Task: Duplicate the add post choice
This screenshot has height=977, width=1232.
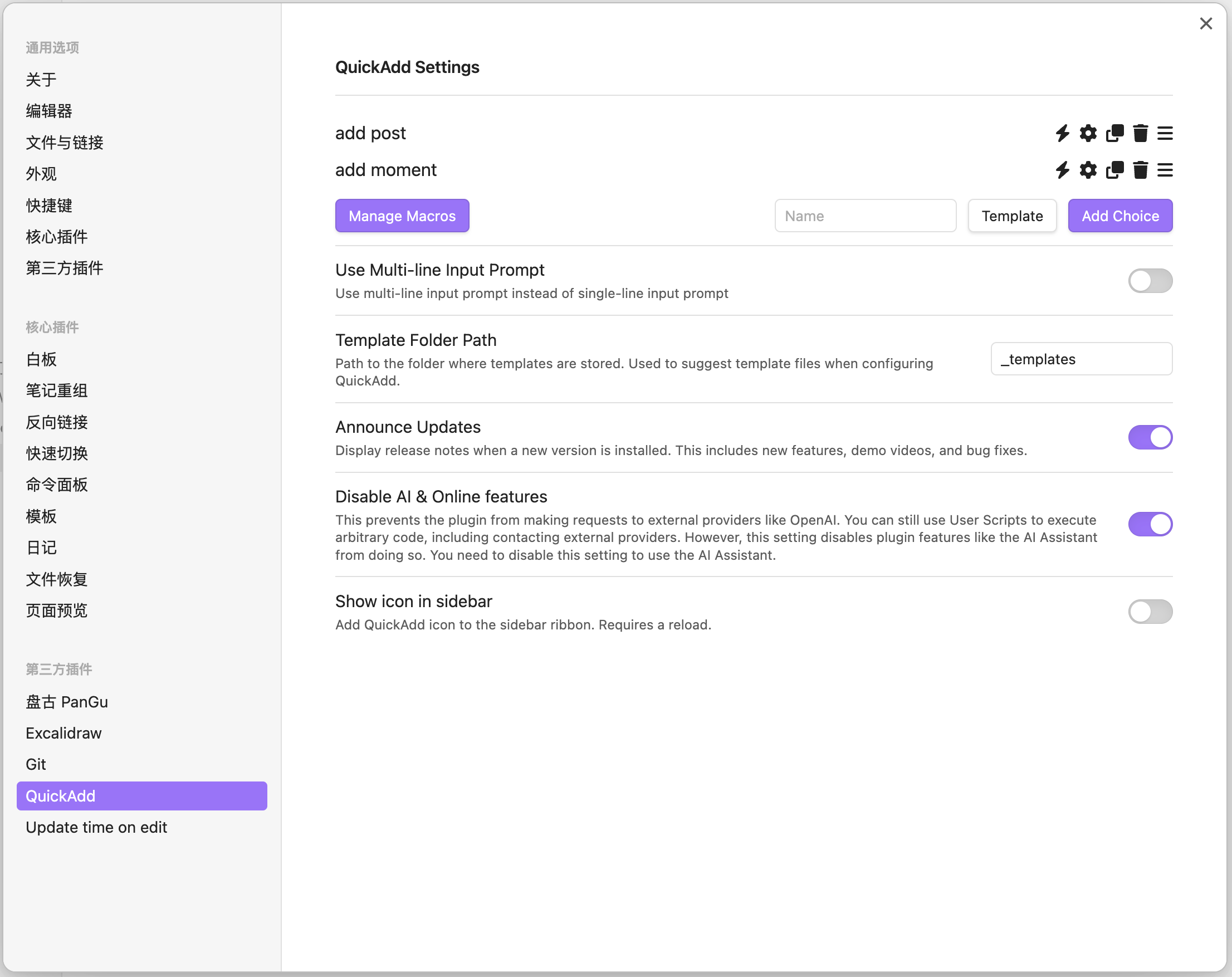Action: pos(1114,133)
